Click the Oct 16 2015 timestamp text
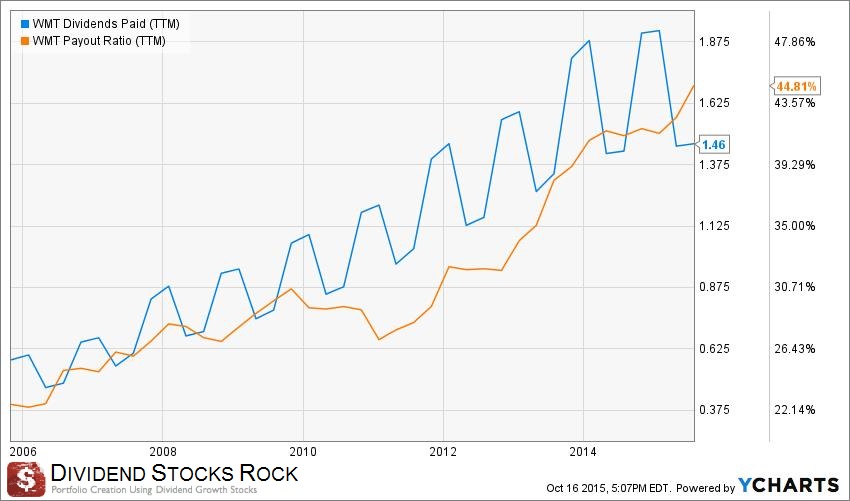 tap(610, 487)
